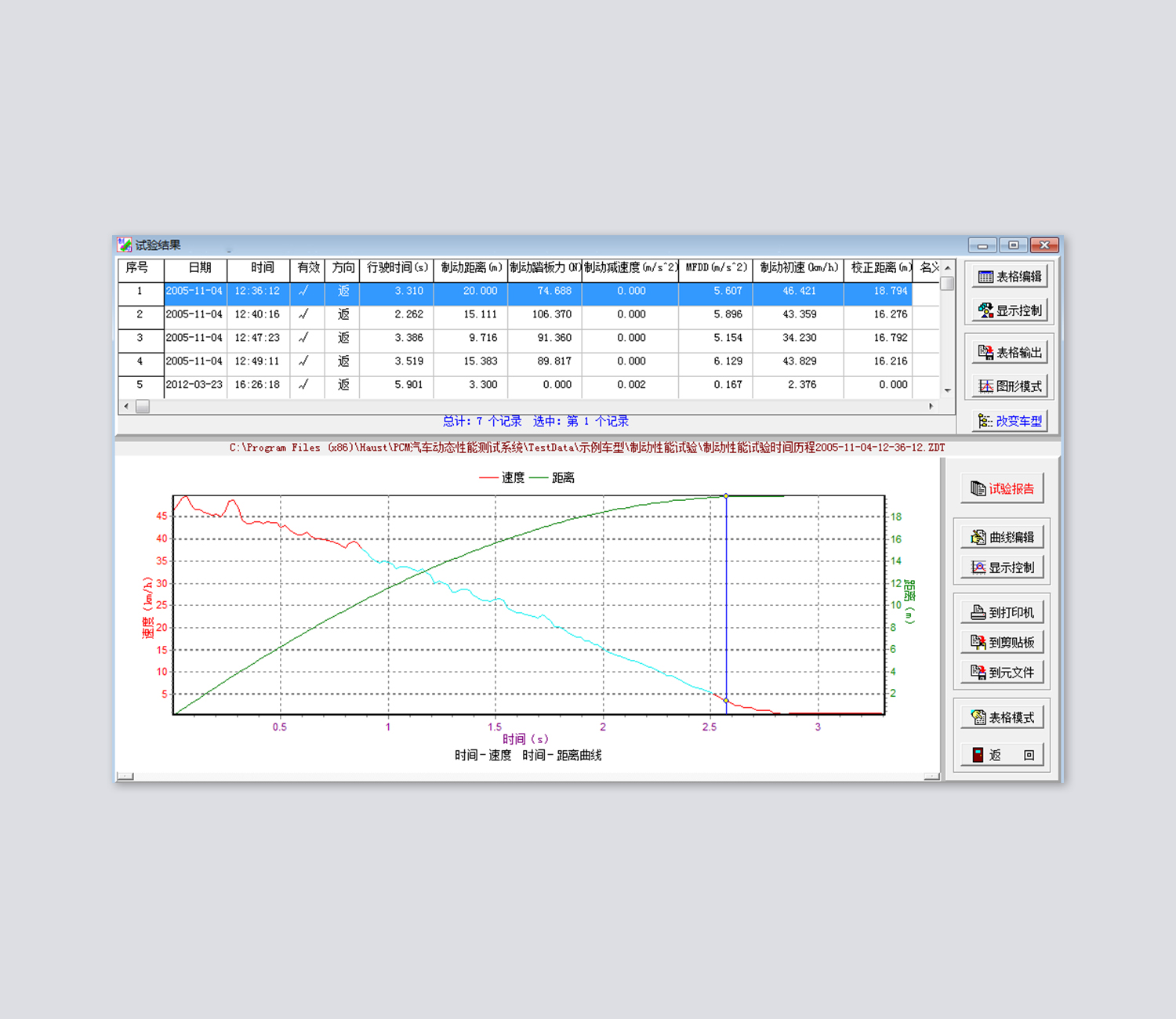Select row 3 date cell 2005-11-04

coord(194,338)
